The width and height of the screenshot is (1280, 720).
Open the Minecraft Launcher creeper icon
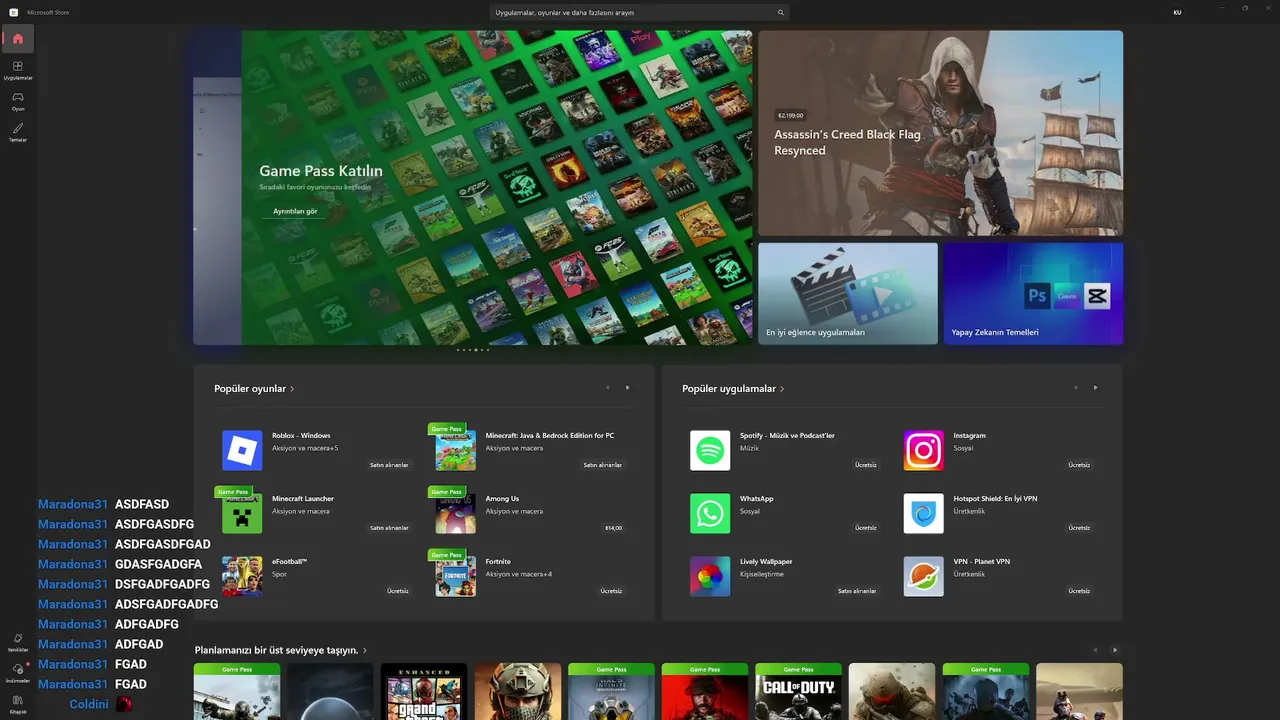(x=242, y=513)
